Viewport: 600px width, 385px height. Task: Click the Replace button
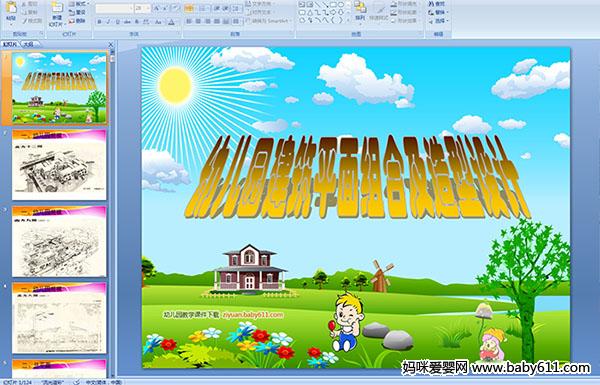438,12
